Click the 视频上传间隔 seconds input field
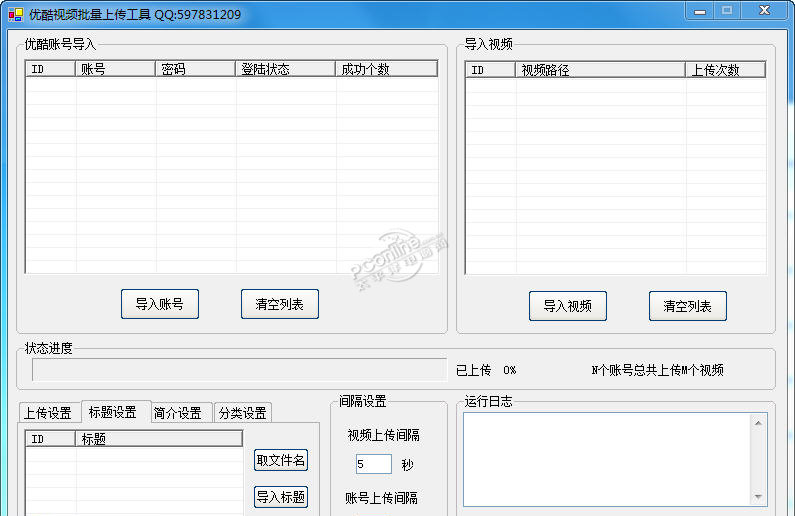Image resolution: width=795 pixels, height=516 pixels. pos(374,464)
